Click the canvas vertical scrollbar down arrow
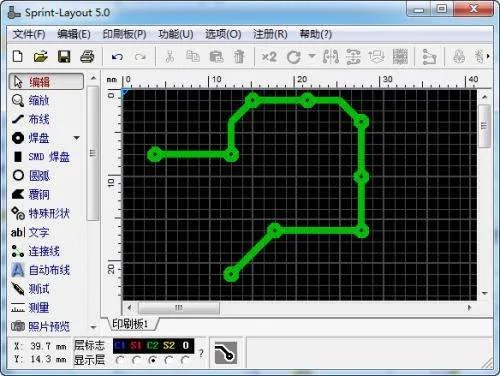 (x=485, y=293)
